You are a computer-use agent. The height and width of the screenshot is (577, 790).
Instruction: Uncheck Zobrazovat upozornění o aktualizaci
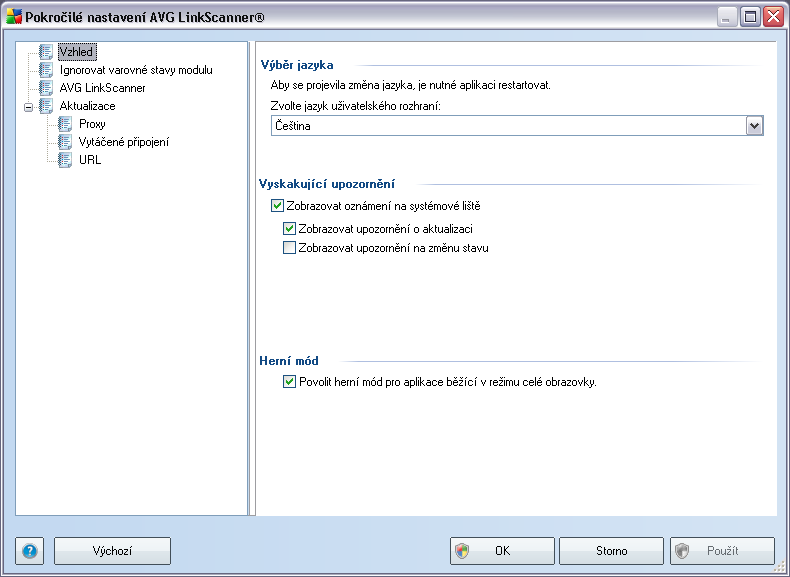(289, 229)
